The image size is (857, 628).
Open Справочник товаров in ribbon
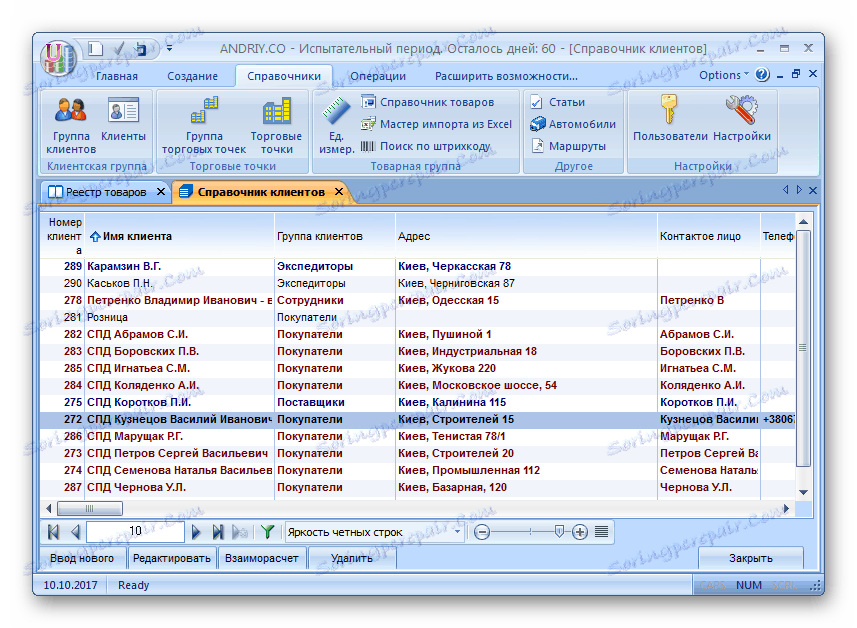click(x=427, y=102)
